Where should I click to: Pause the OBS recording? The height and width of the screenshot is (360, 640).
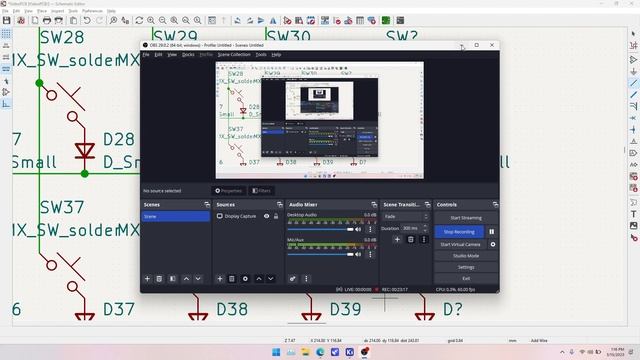492,231
